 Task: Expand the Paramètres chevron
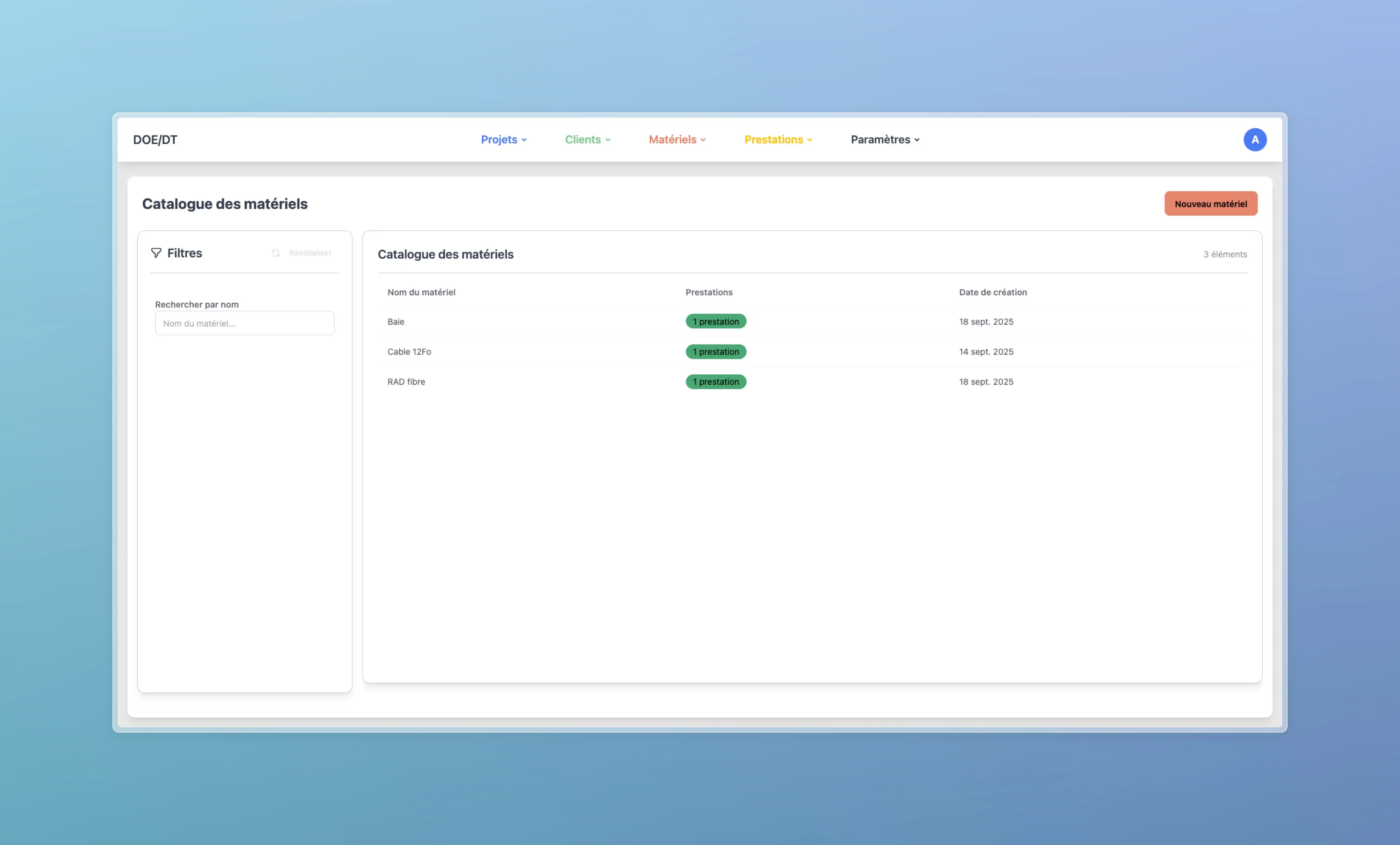916,140
